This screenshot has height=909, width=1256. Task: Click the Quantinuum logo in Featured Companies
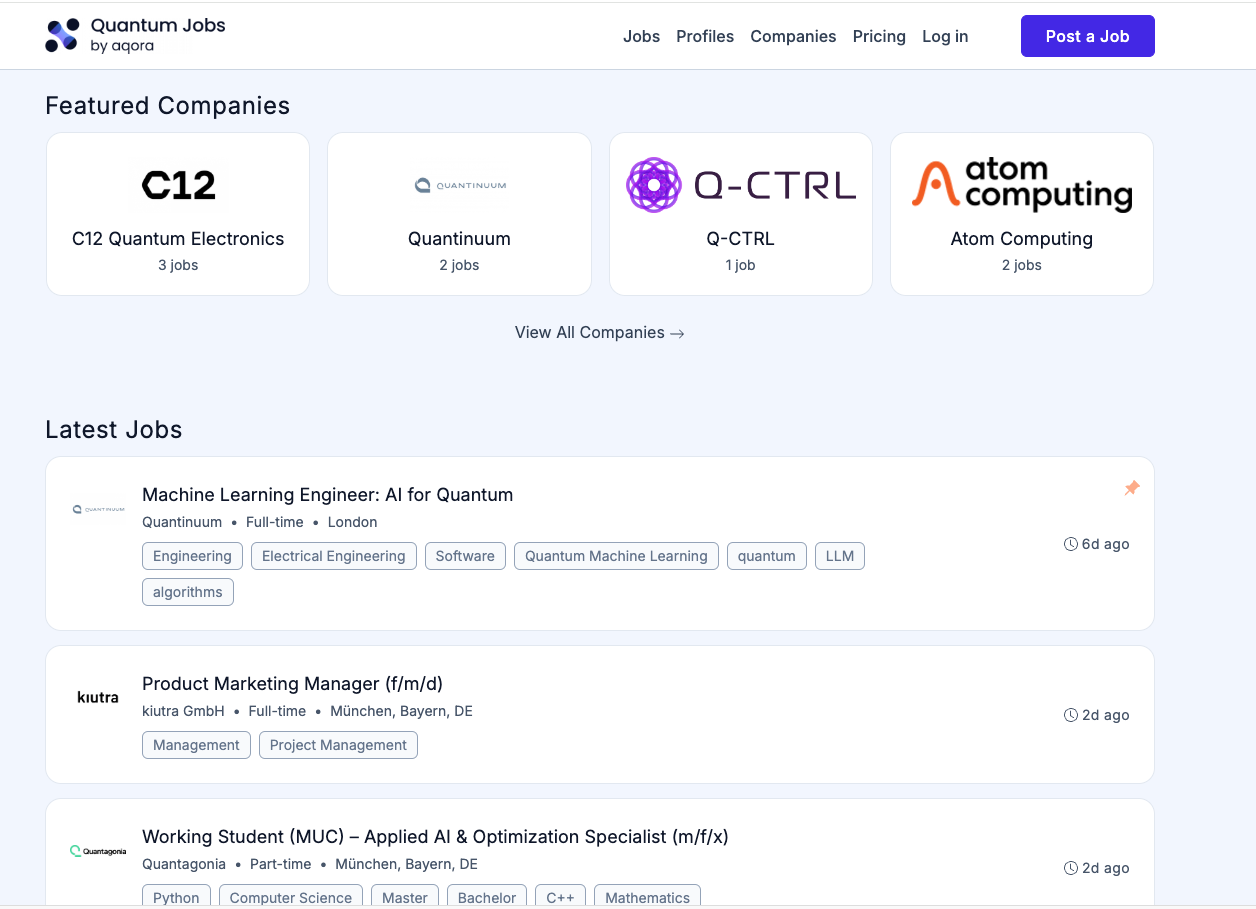460,185
